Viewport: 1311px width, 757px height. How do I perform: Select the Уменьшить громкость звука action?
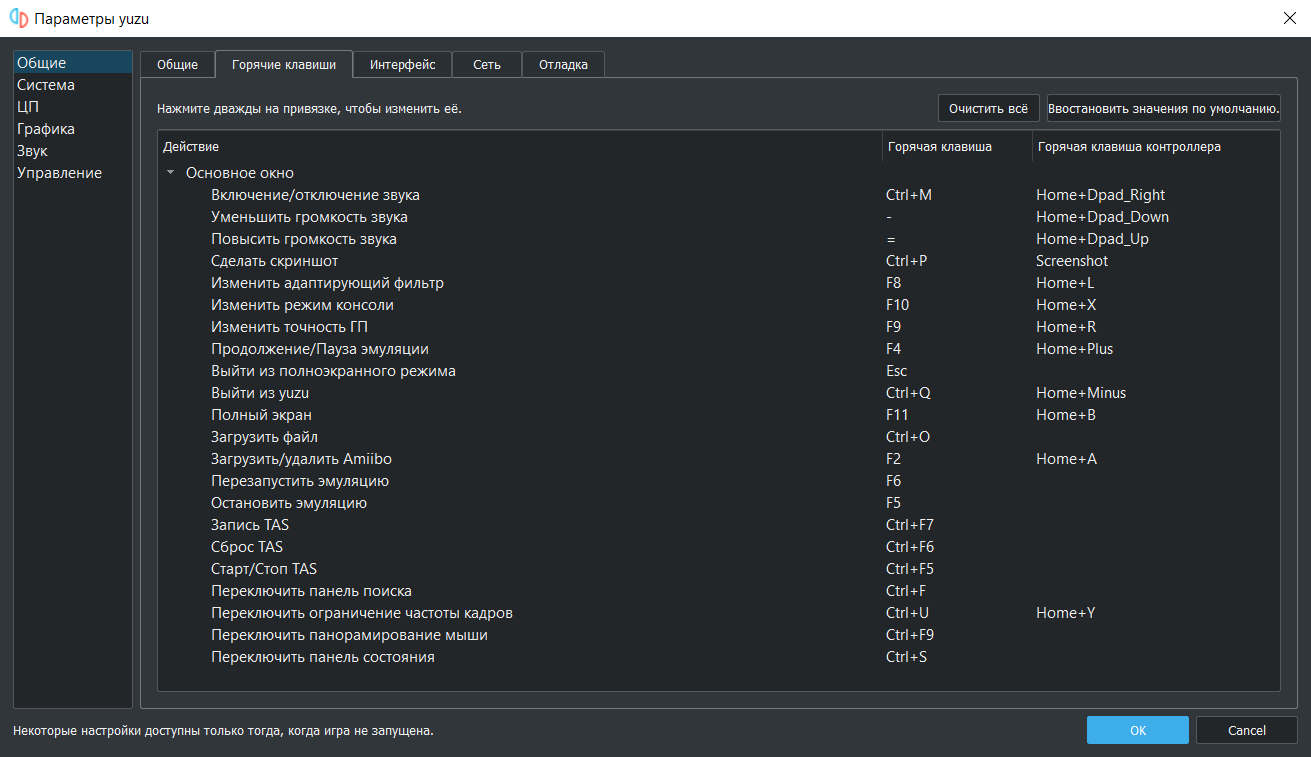[309, 217]
